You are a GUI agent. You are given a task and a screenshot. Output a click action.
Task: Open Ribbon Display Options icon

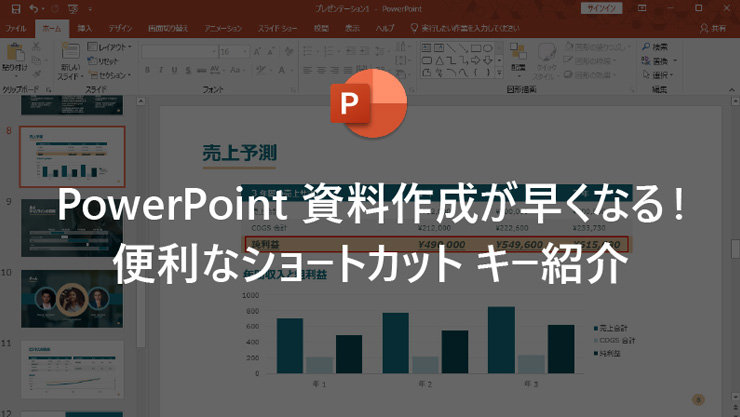(642, 8)
